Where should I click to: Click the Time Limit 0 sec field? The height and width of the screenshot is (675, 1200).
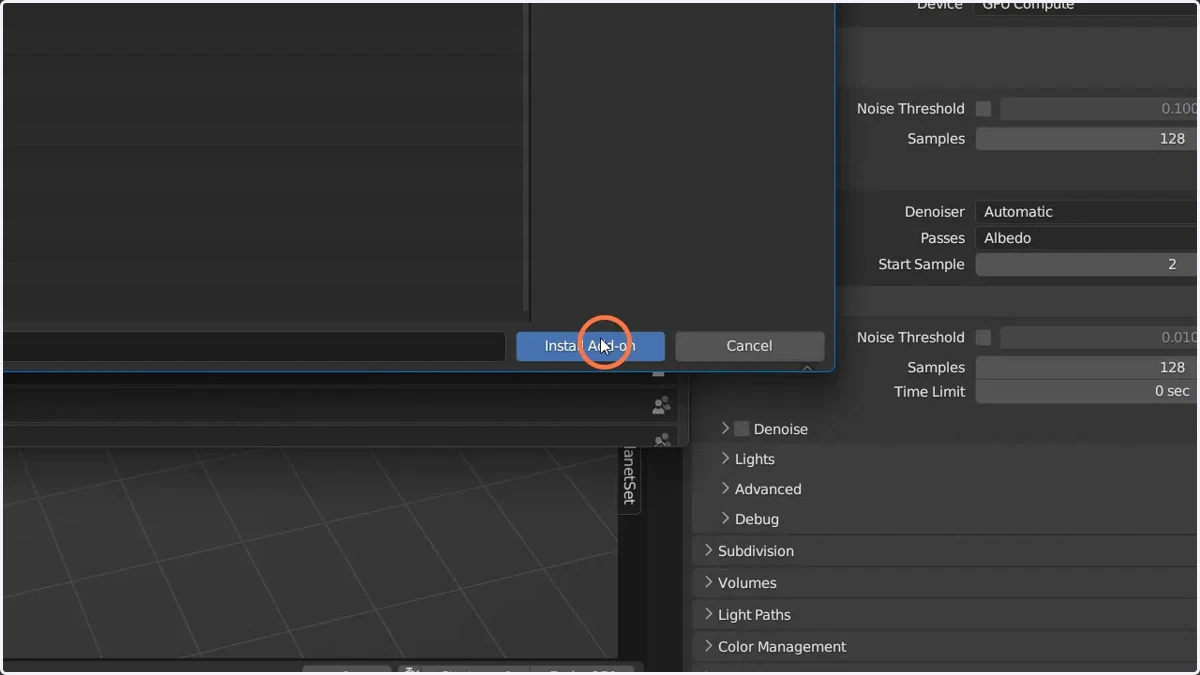(x=1087, y=392)
